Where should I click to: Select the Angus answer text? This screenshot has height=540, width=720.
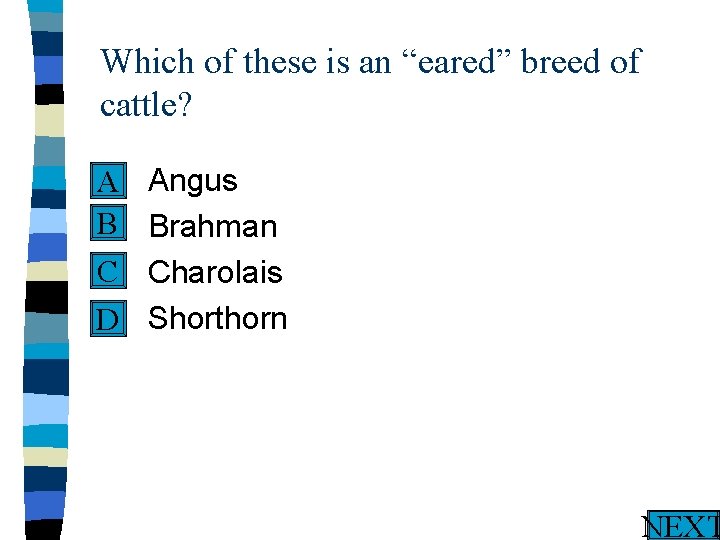(193, 181)
